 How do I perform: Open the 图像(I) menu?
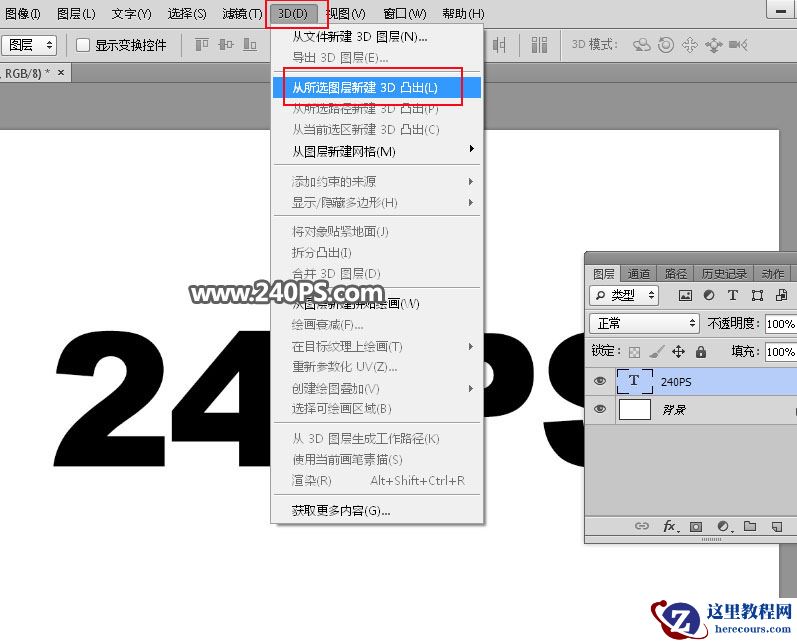pyautogui.click(x=23, y=14)
